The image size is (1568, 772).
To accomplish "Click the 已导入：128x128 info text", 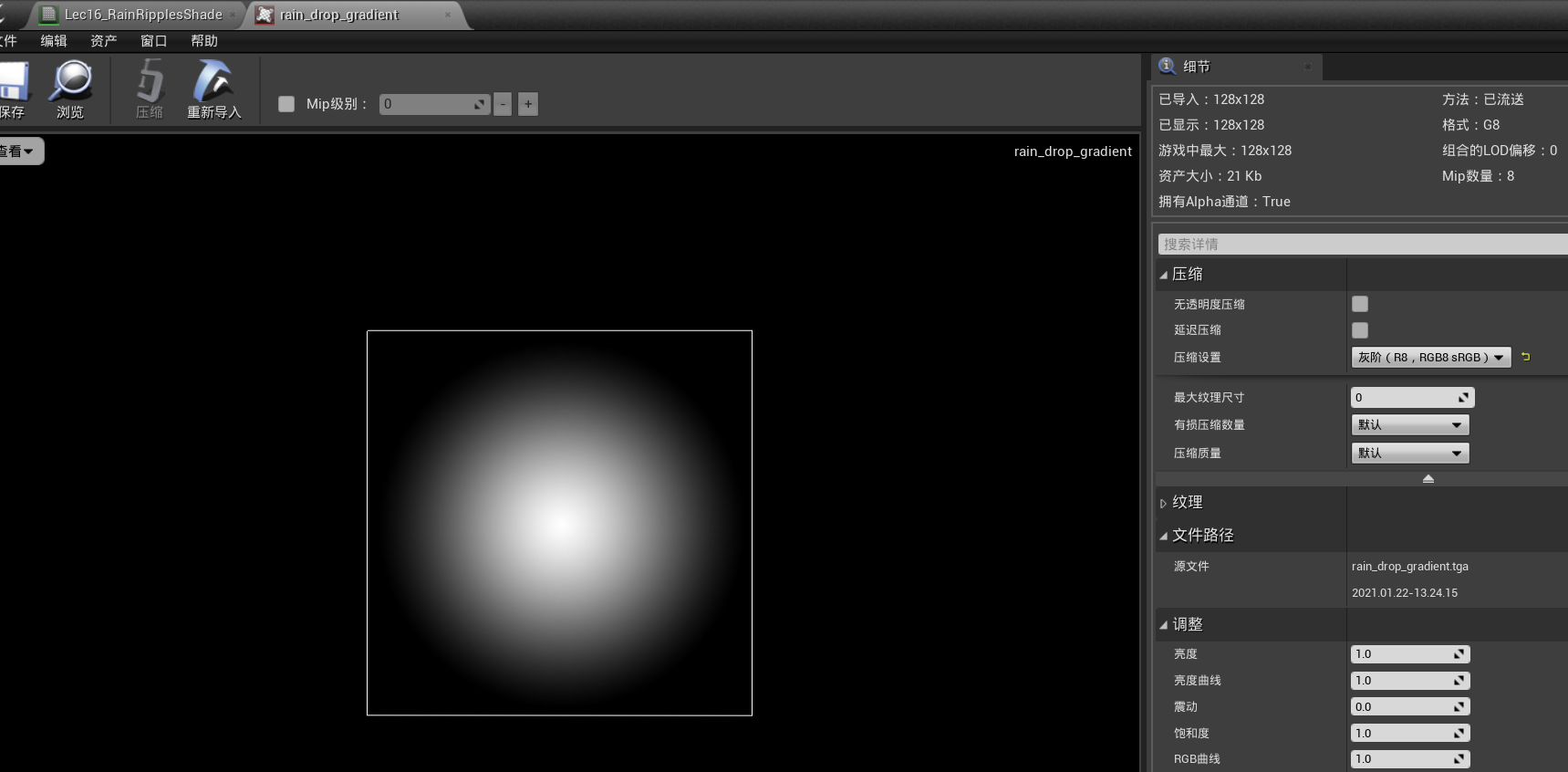I will coord(1211,99).
